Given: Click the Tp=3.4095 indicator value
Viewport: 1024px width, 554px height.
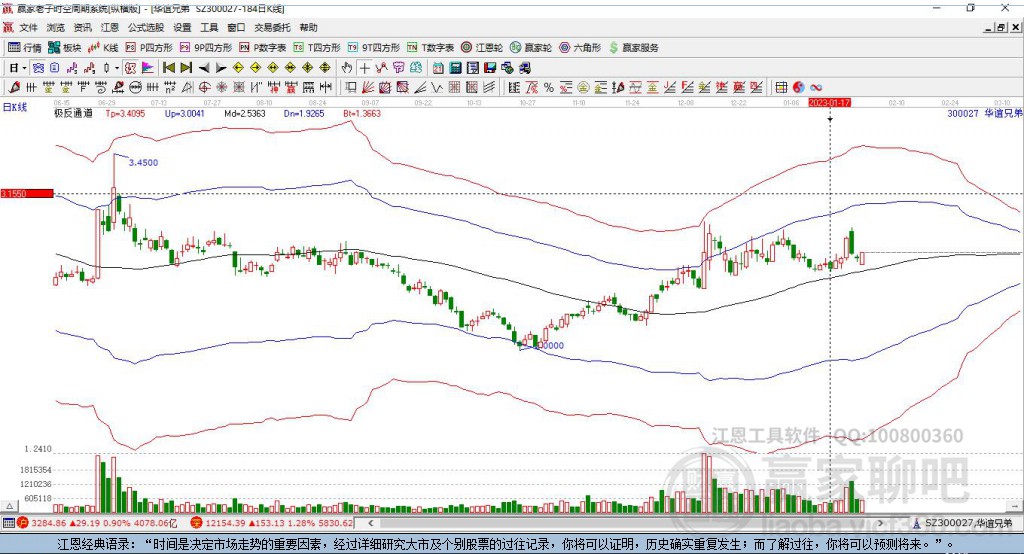Looking at the screenshot, I should [x=125, y=113].
